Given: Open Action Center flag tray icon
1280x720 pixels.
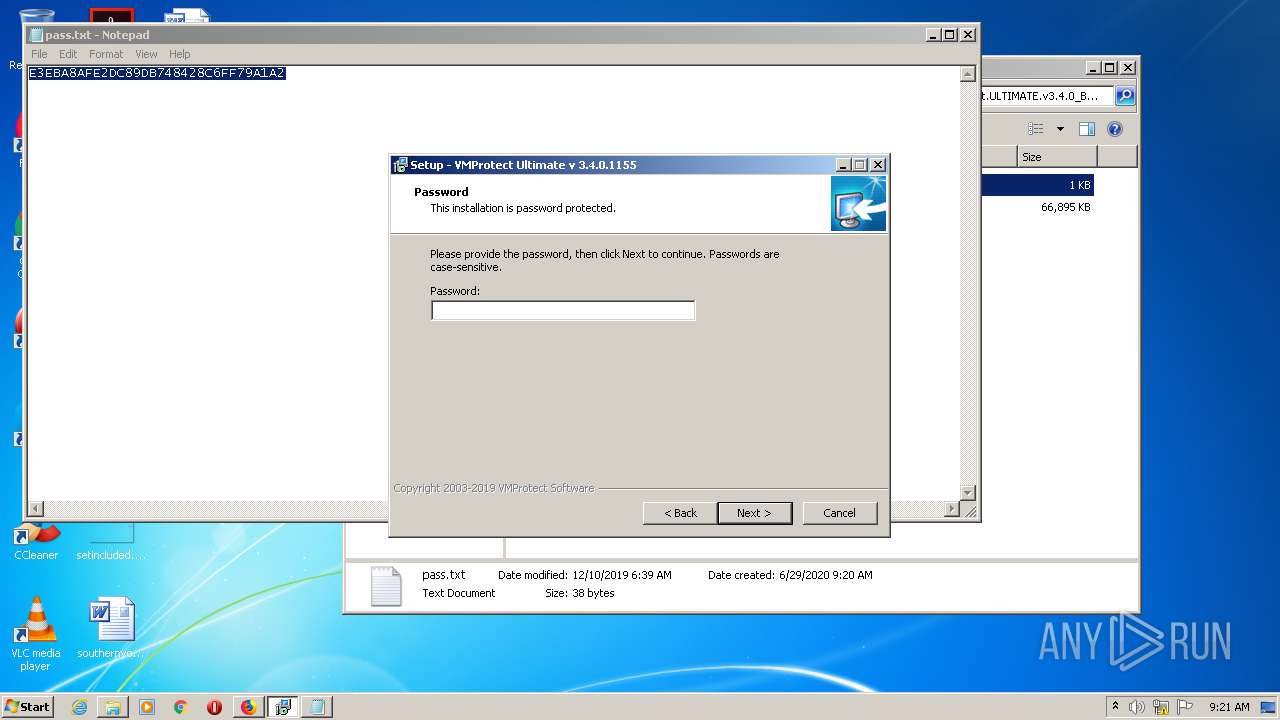Looking at the screenshot, I should [1186, 707].
